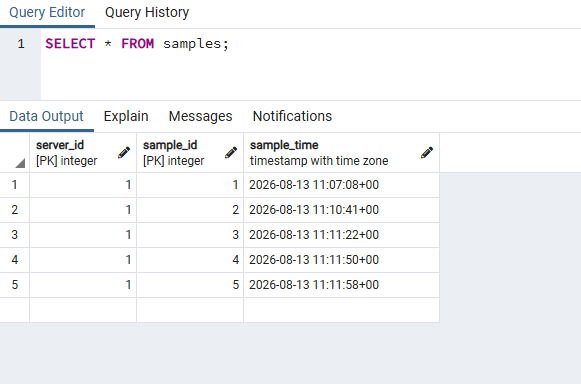Click the edit pencil icon for sample_time column
This screenshot has width=581, height=384.
click(x=427, y=152)
